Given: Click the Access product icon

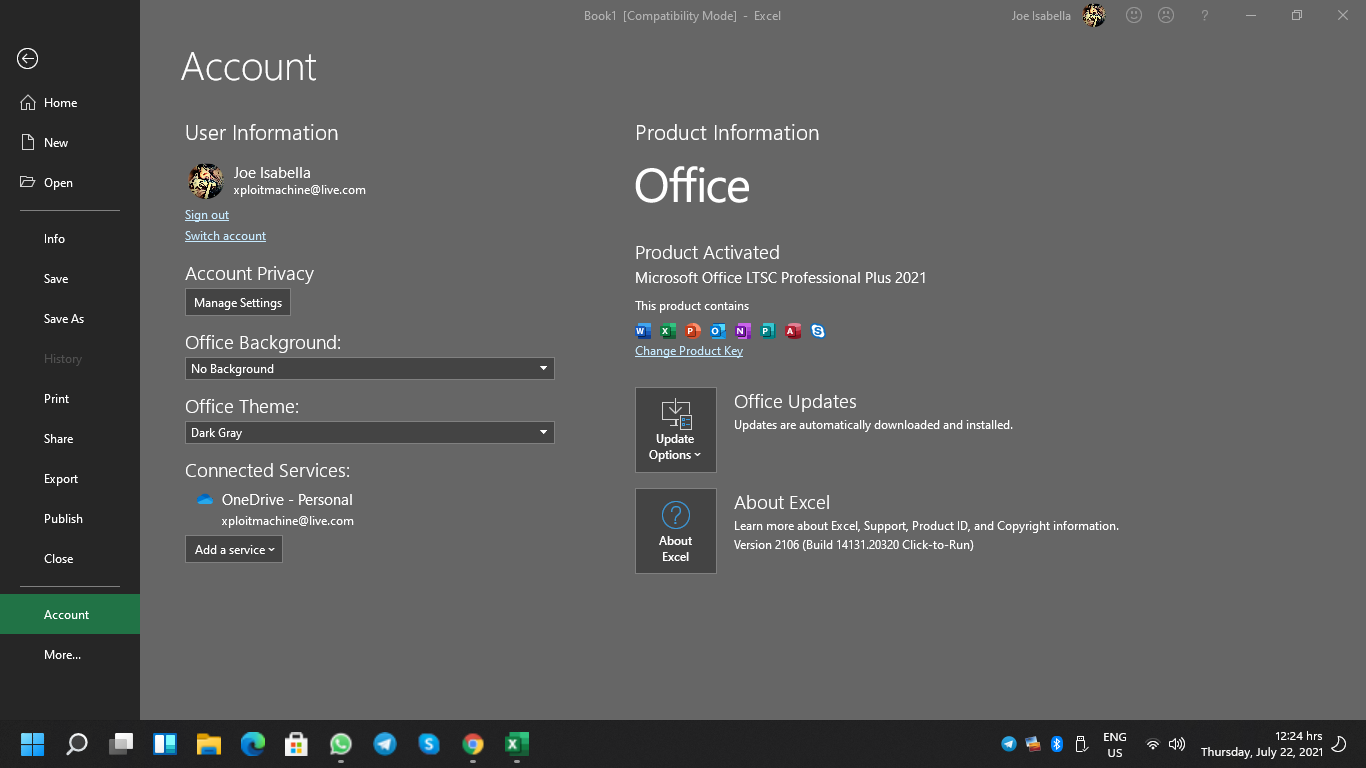Looking at the screenshot, I should point(793,331).
